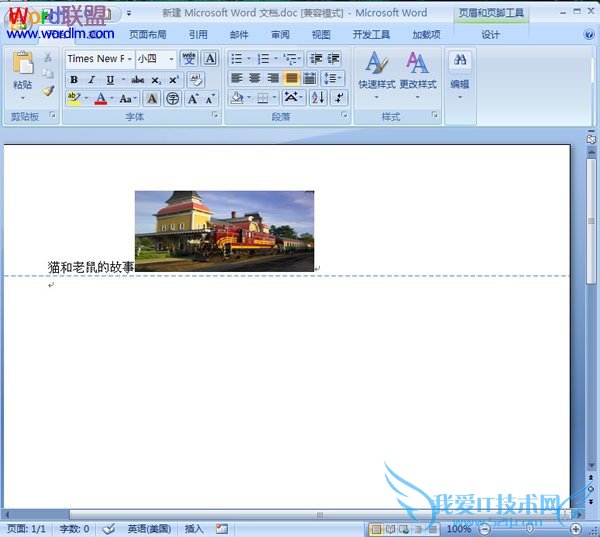This screenshot has width=600, height=537.
Task: Toggle justify alignment
Action: (291, 78)
